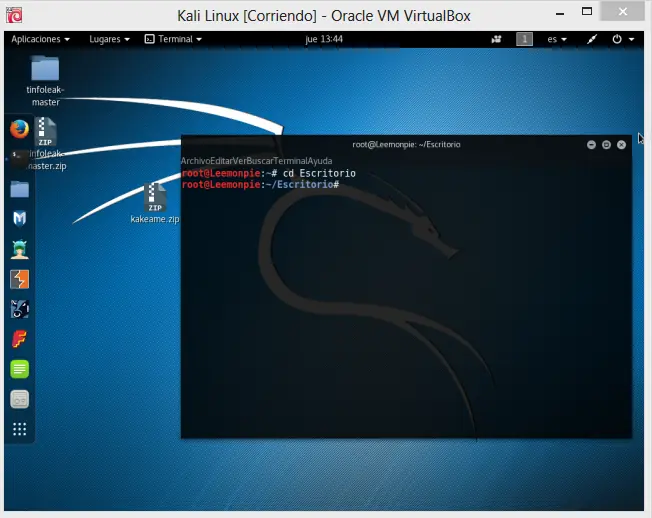Screen dimensions: 652x518
Task: Open Editar menu in terminal window
Action: tap(221, 161)
